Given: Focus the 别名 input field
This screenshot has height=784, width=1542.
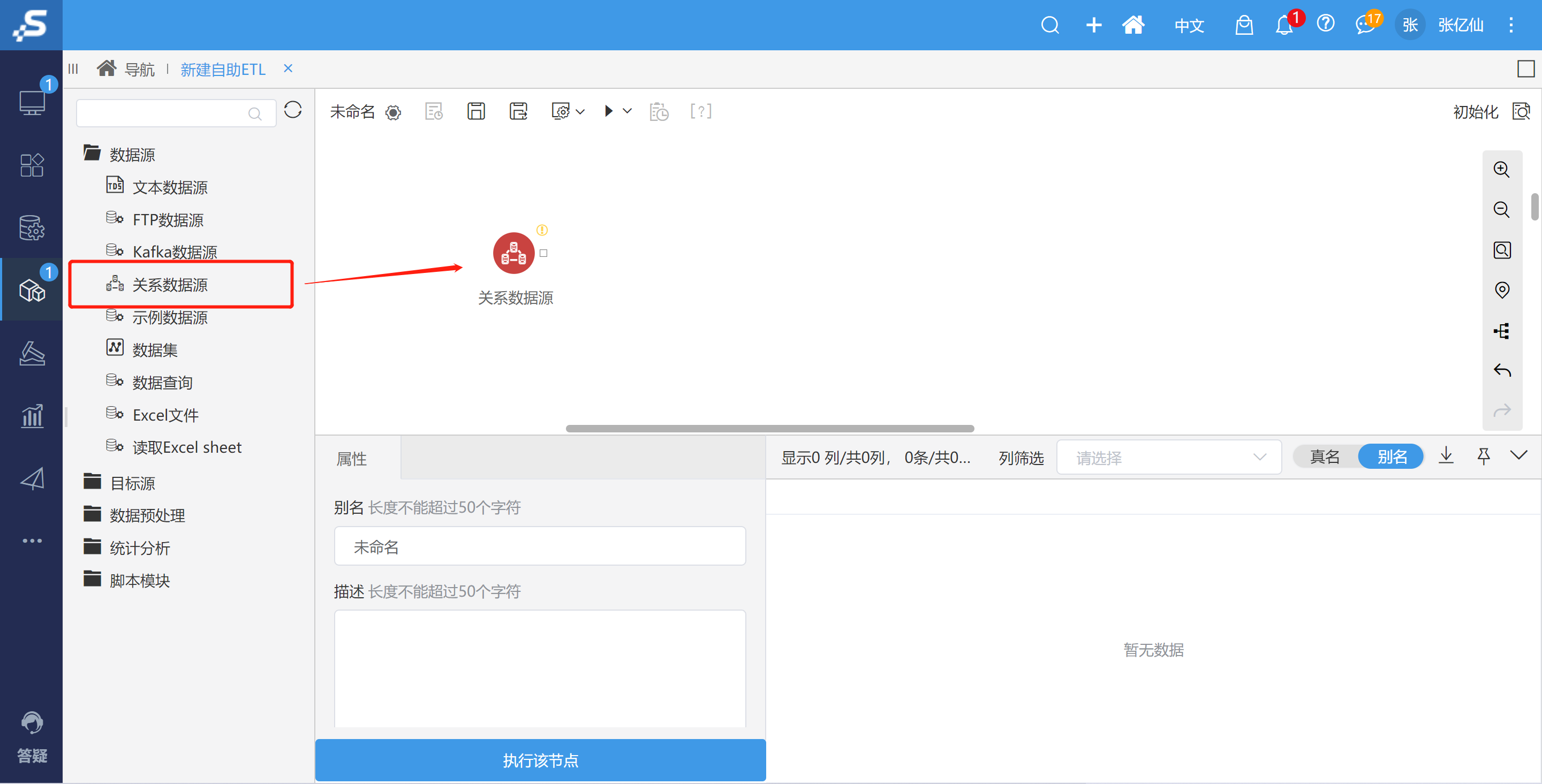Looking at the screenshot, I should (539, 546).
